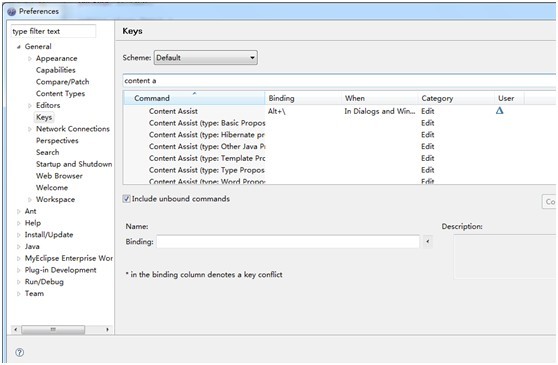
Task: Expand the Workspace tree node
Action: coord(30,199)
